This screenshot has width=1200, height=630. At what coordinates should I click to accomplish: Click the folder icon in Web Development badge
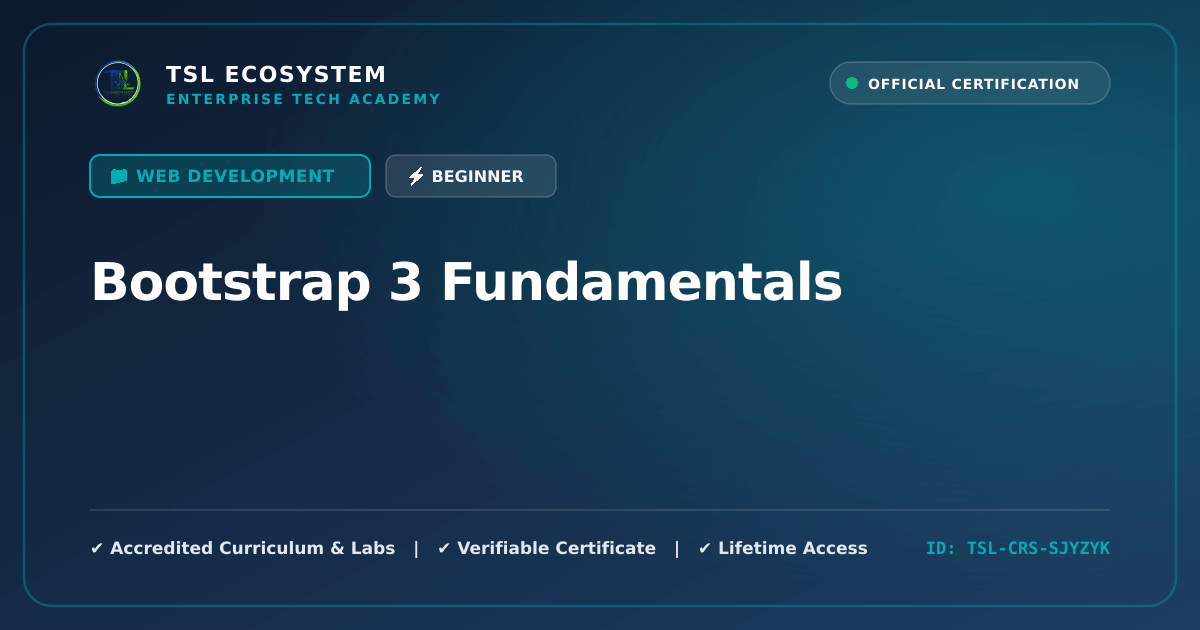click(x=119, y=176)
